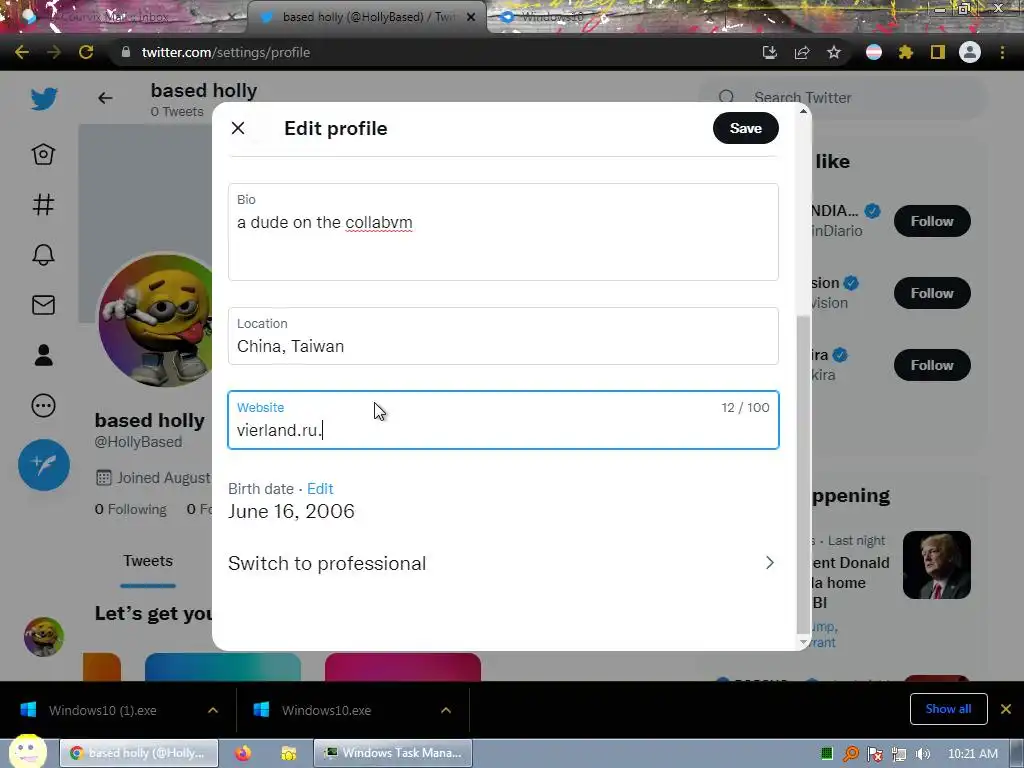The width and height of the screenshot is (1024, 768).
Task: Open Switch to professional
Action: (x=502, y=563)
